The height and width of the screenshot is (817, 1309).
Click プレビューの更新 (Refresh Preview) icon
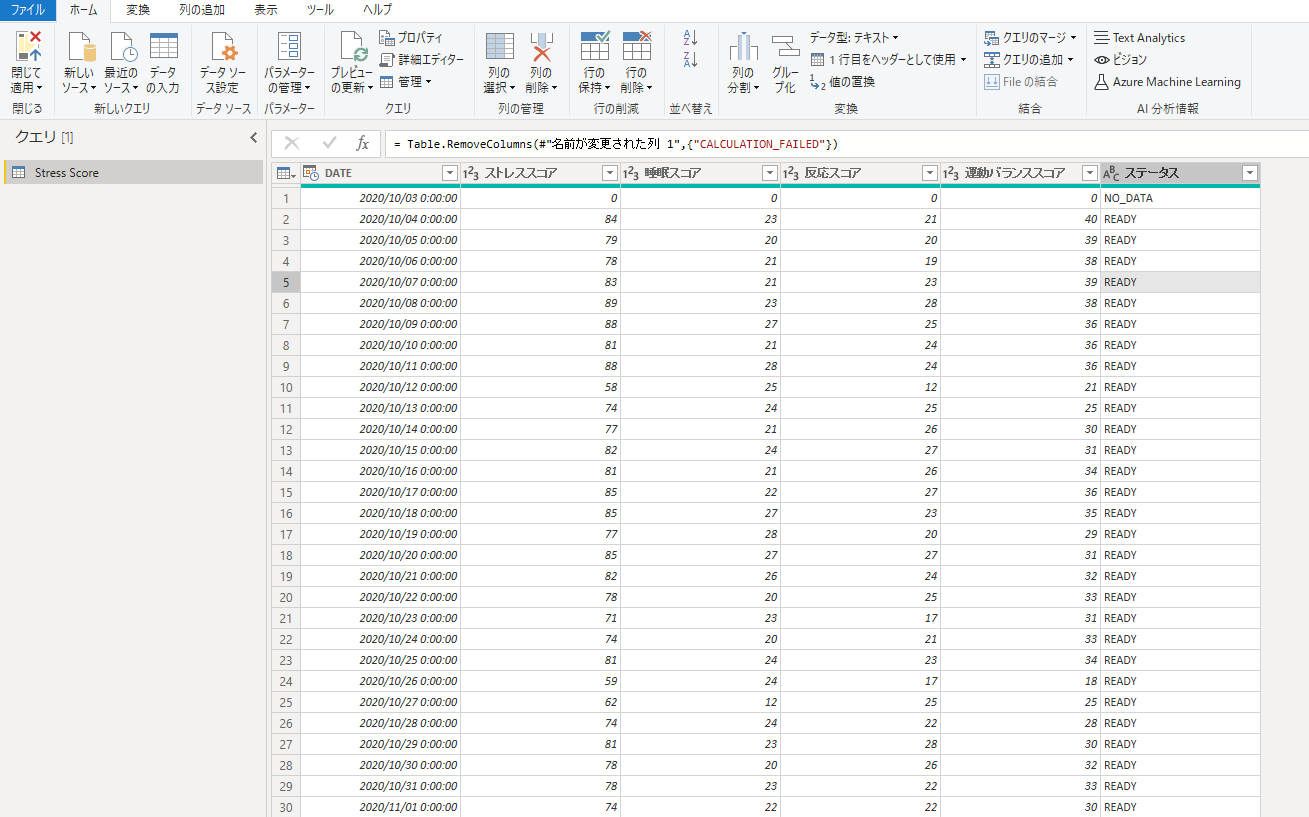(352, 46)
